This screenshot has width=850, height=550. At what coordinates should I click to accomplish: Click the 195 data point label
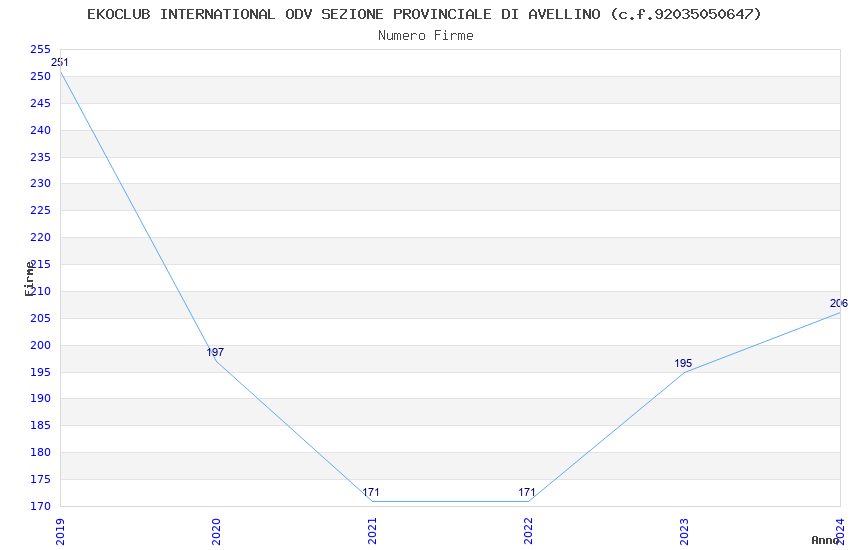click(x=683, y=363)
